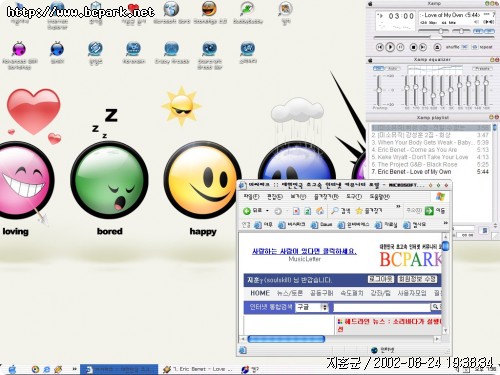500x375 pixels.
Task: Click the 로그아웃 button on the page
Action: (x=380, y=279)
